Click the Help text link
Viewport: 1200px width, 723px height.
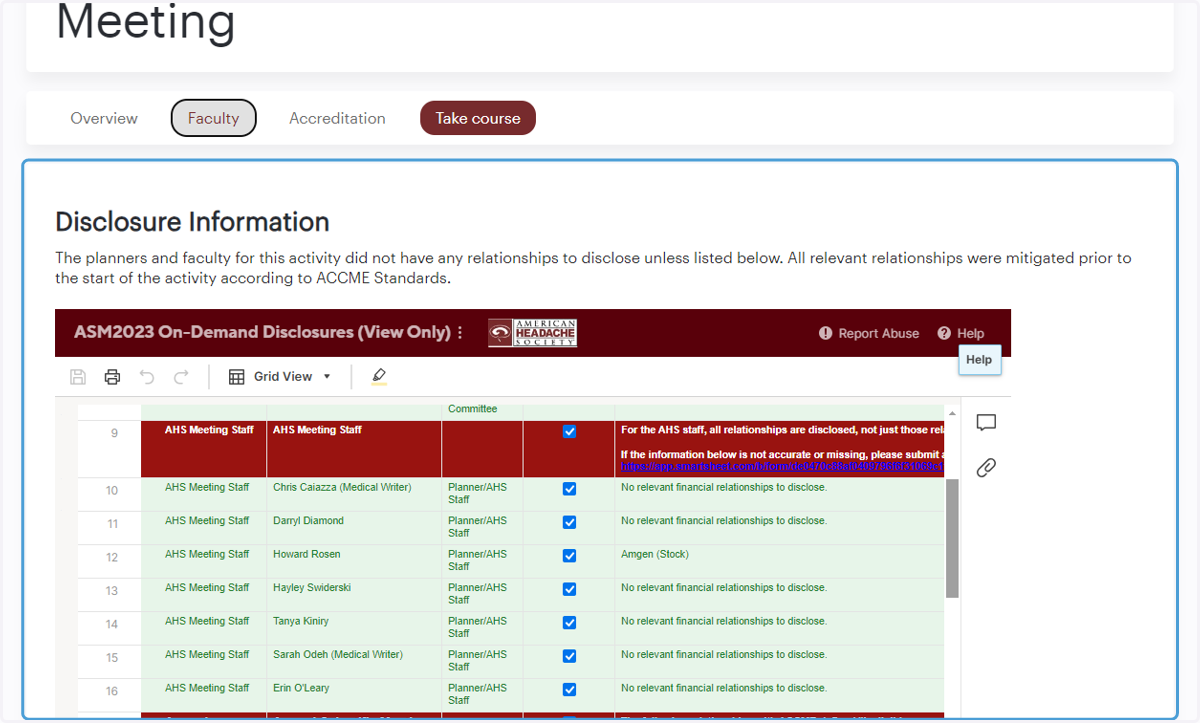(970, 333)
